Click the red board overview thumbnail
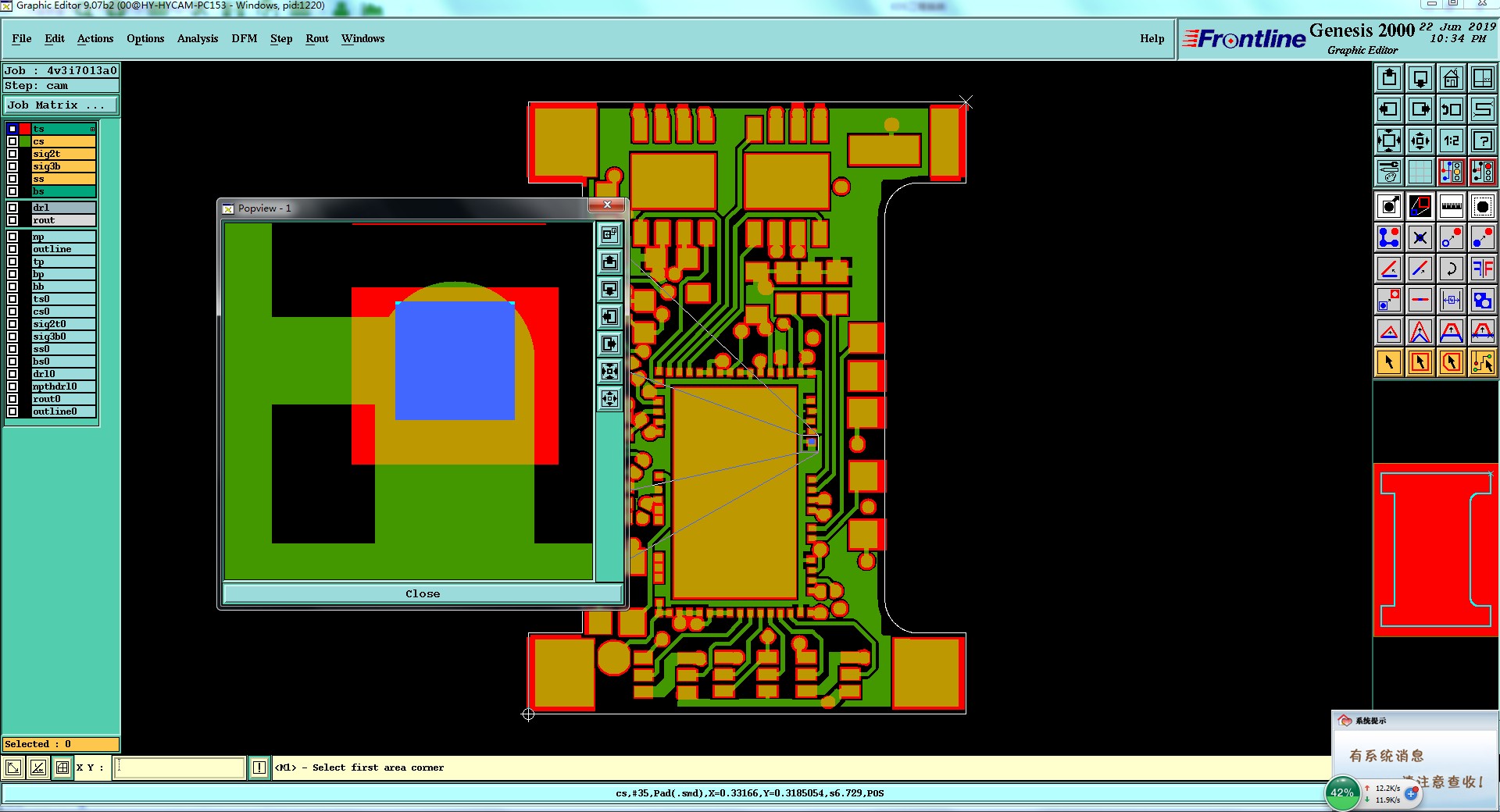The image size is (1500, 812). (1436, 550)
